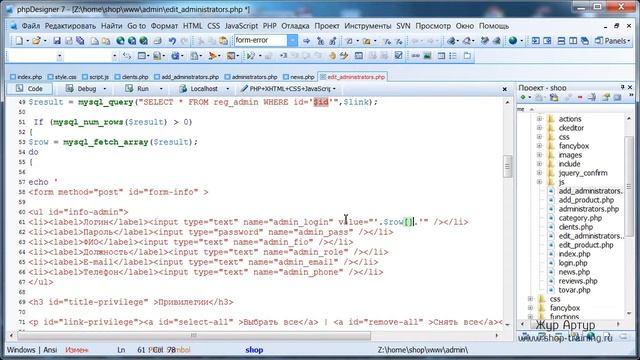The image size is (640, 360).
Task: Open the SVN menu
Action: tap(403, 26)
